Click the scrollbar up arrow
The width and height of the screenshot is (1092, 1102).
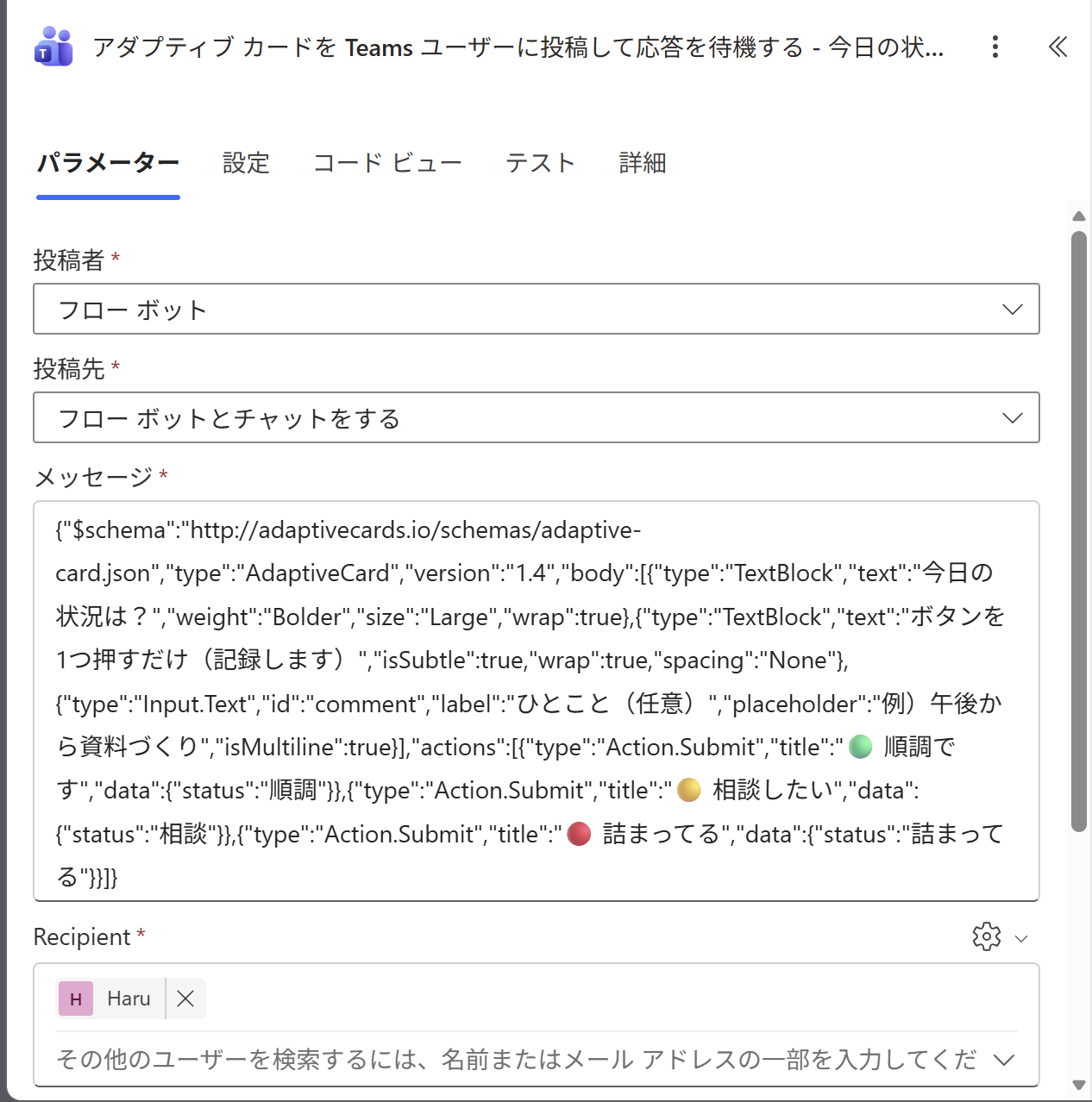point(1079,216)
